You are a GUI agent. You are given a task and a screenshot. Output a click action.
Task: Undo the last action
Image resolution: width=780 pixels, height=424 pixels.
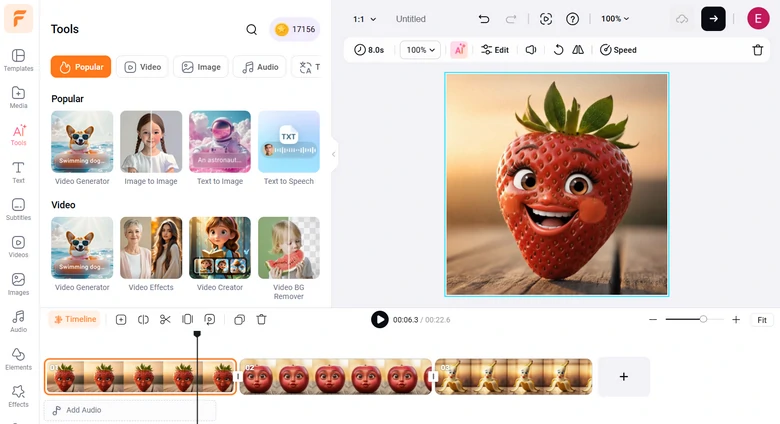[484, 19]
